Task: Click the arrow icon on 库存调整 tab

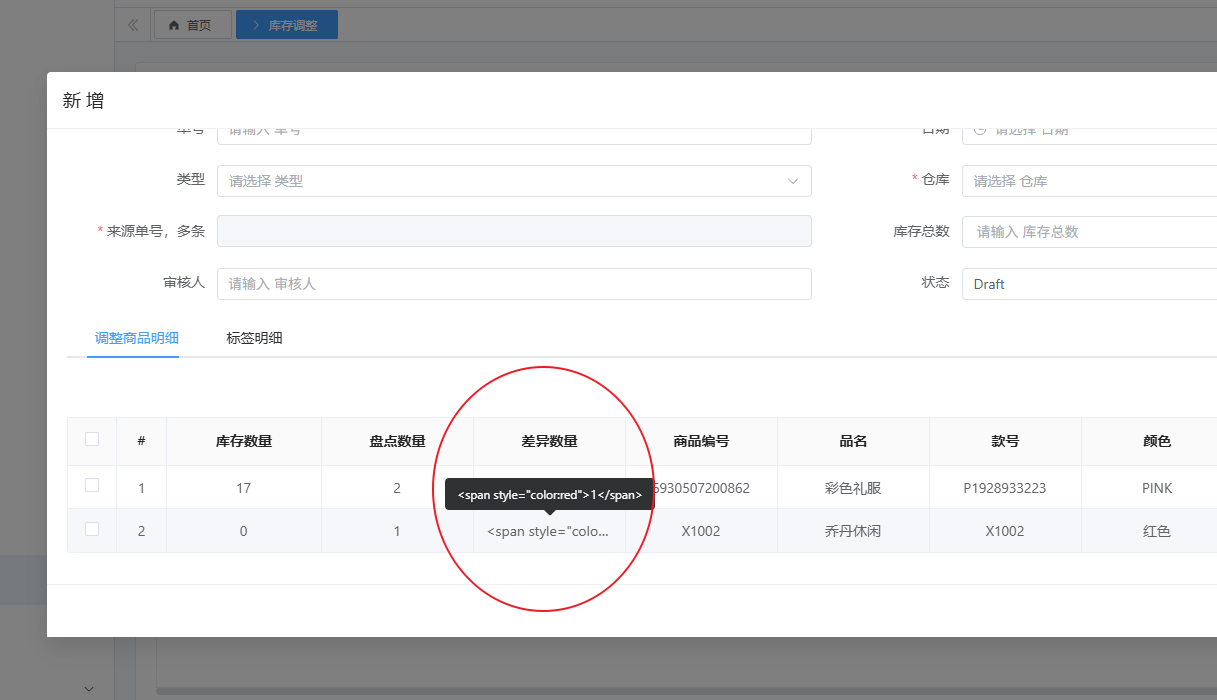Action: pos(256,25)
